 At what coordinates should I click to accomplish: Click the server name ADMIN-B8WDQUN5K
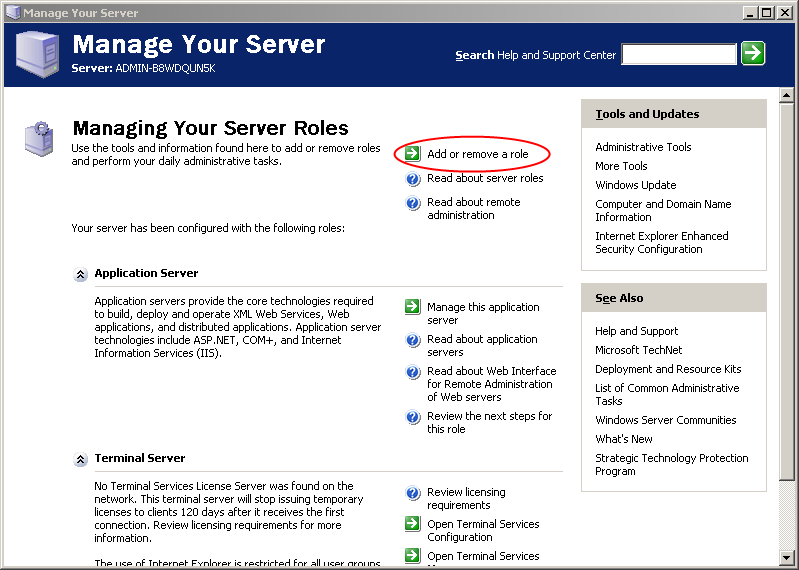pos(165,68)
